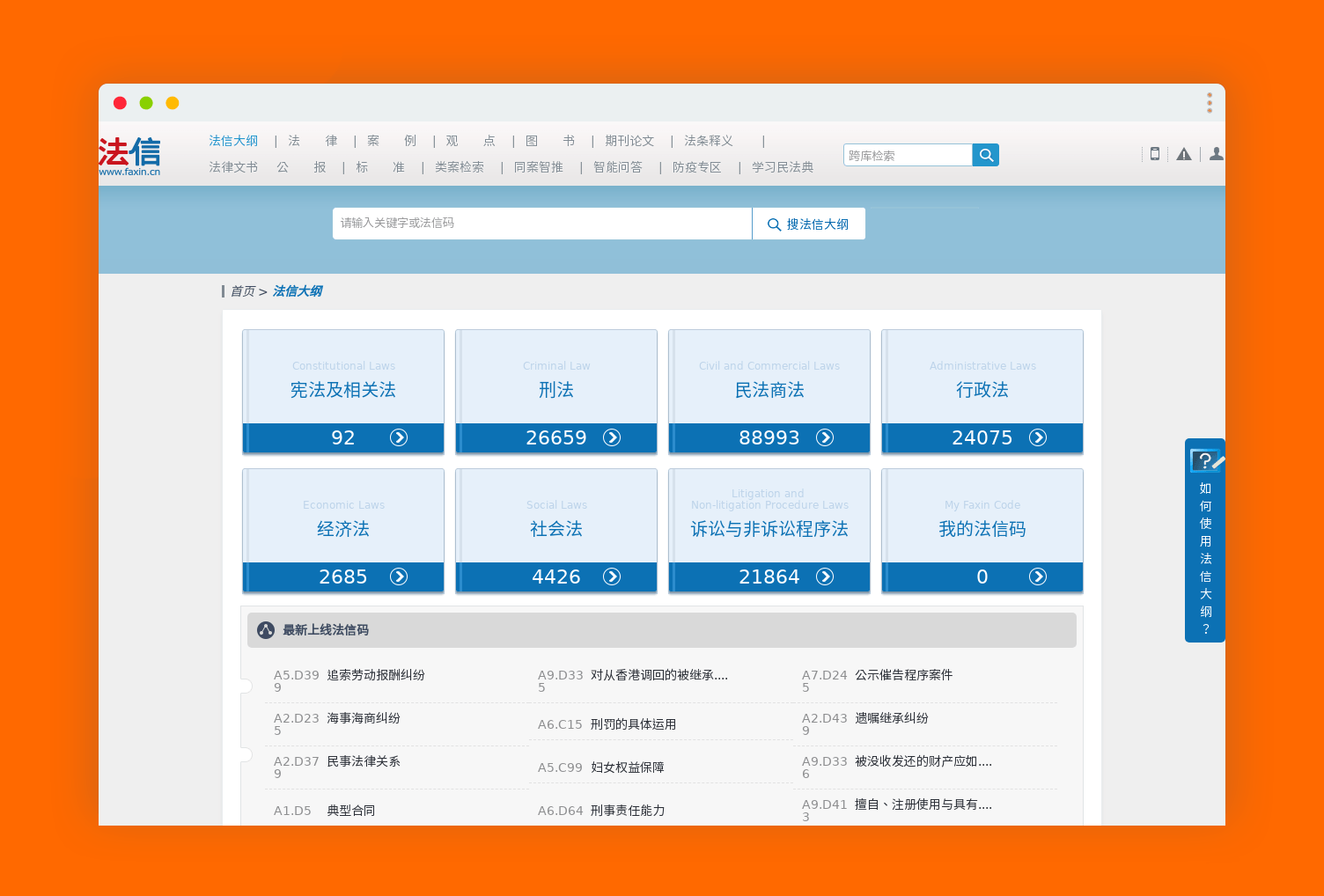The image size is (1324, 896).
Task: Click 被没收发还的财产应如.... entry
Action: tap(923, 761)
